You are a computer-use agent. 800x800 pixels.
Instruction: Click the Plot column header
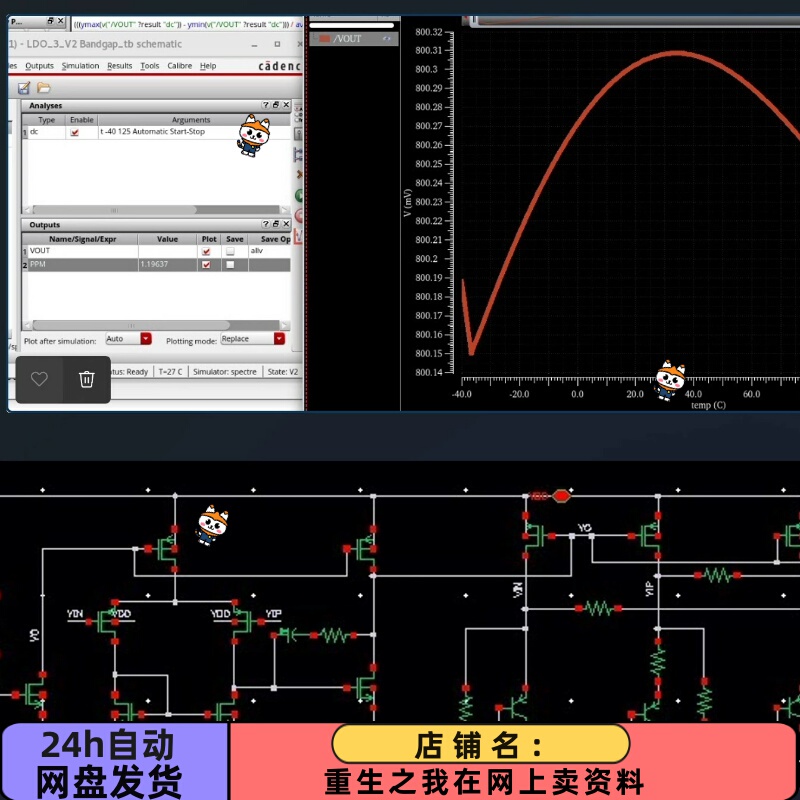(209, 239)
